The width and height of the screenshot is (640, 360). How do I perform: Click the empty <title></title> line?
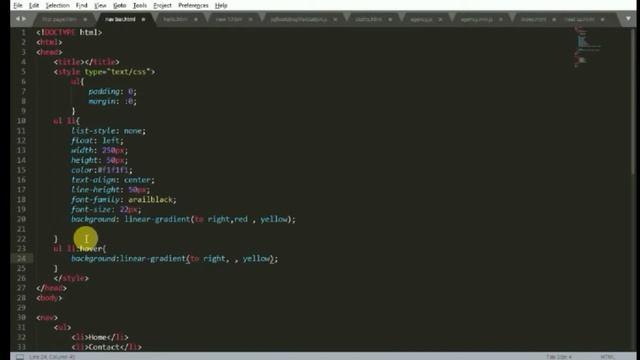pyautogui.click(x=87, y=62)
